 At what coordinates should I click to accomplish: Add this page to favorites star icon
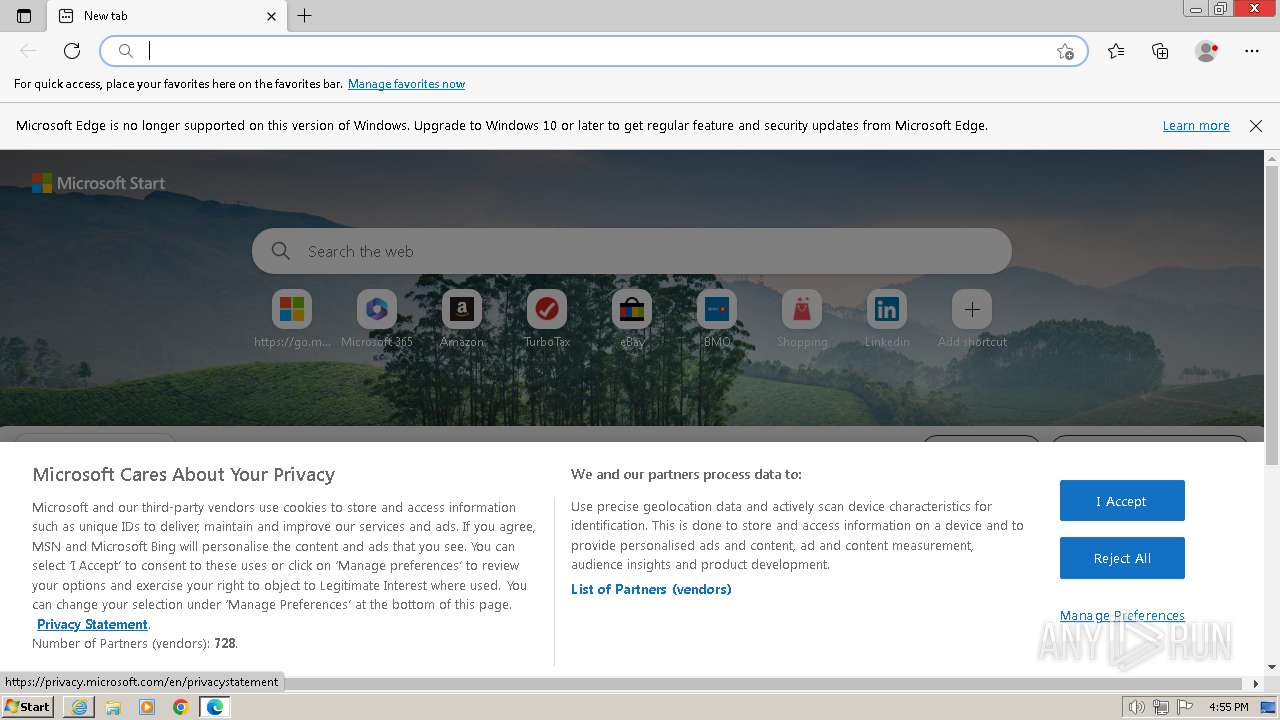point(1065,51)
